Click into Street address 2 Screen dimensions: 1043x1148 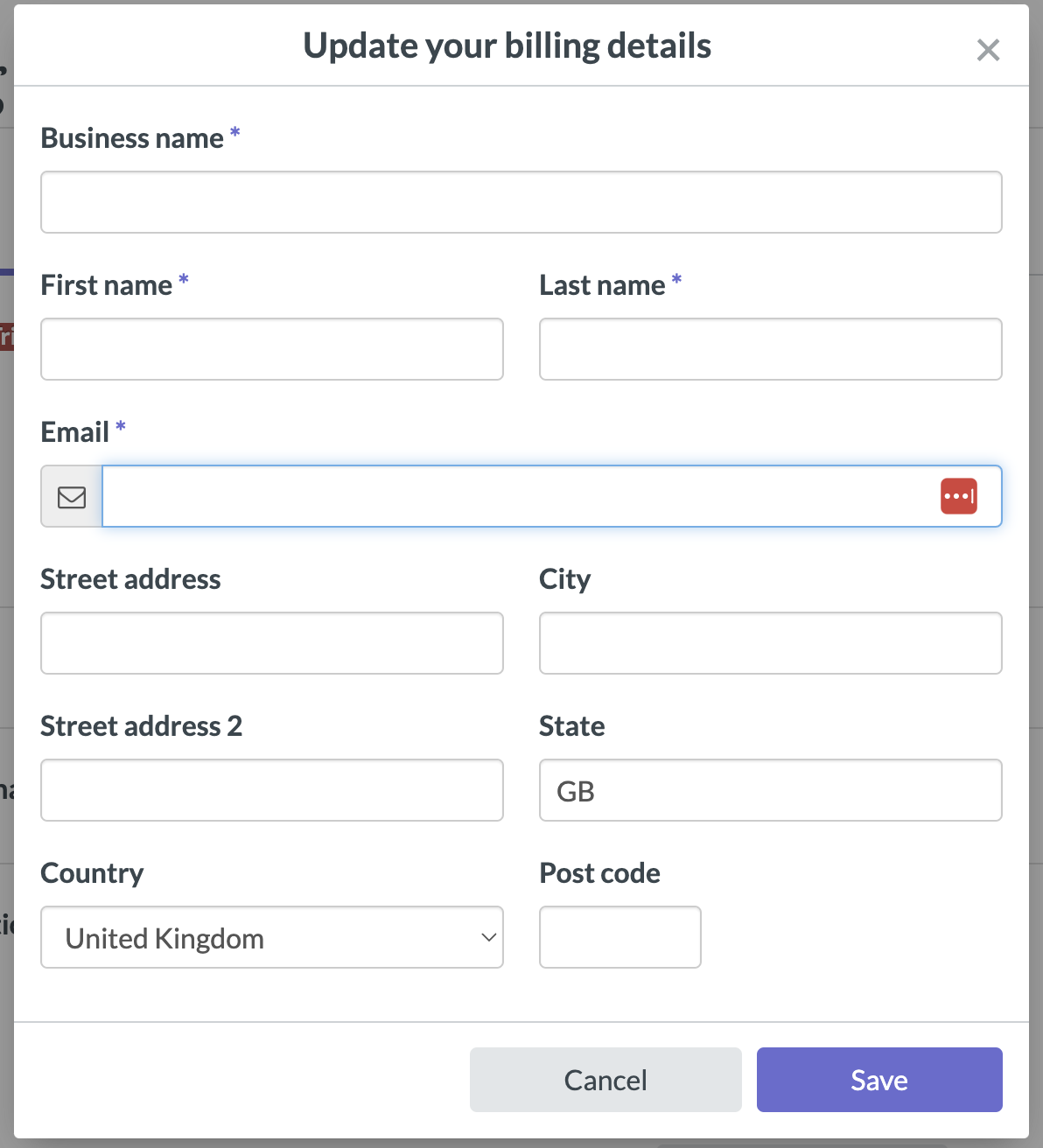click(x=272, y=790)
